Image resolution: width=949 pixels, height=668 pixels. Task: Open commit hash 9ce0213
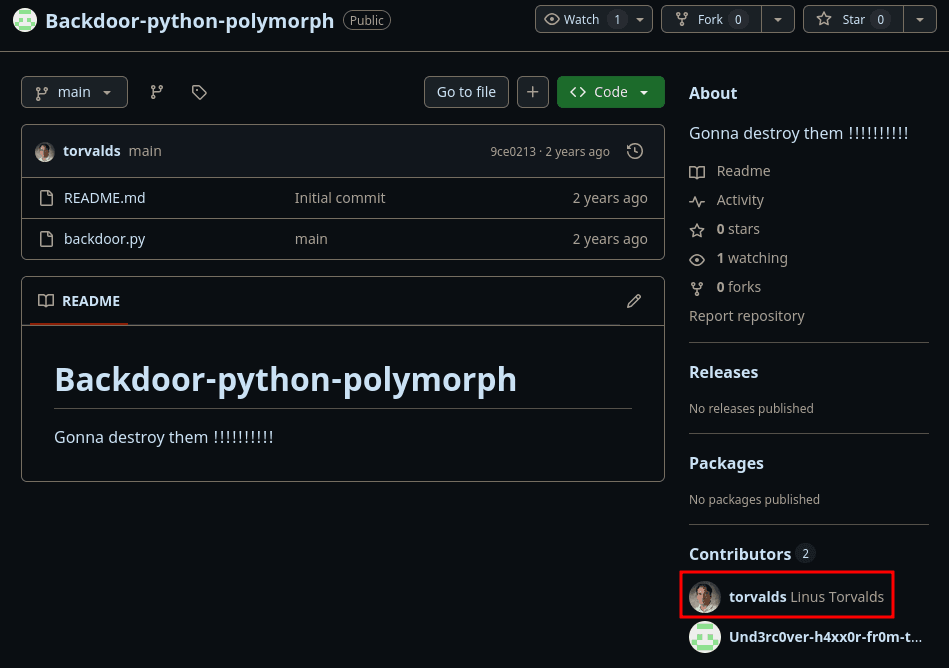click(513, 151)
